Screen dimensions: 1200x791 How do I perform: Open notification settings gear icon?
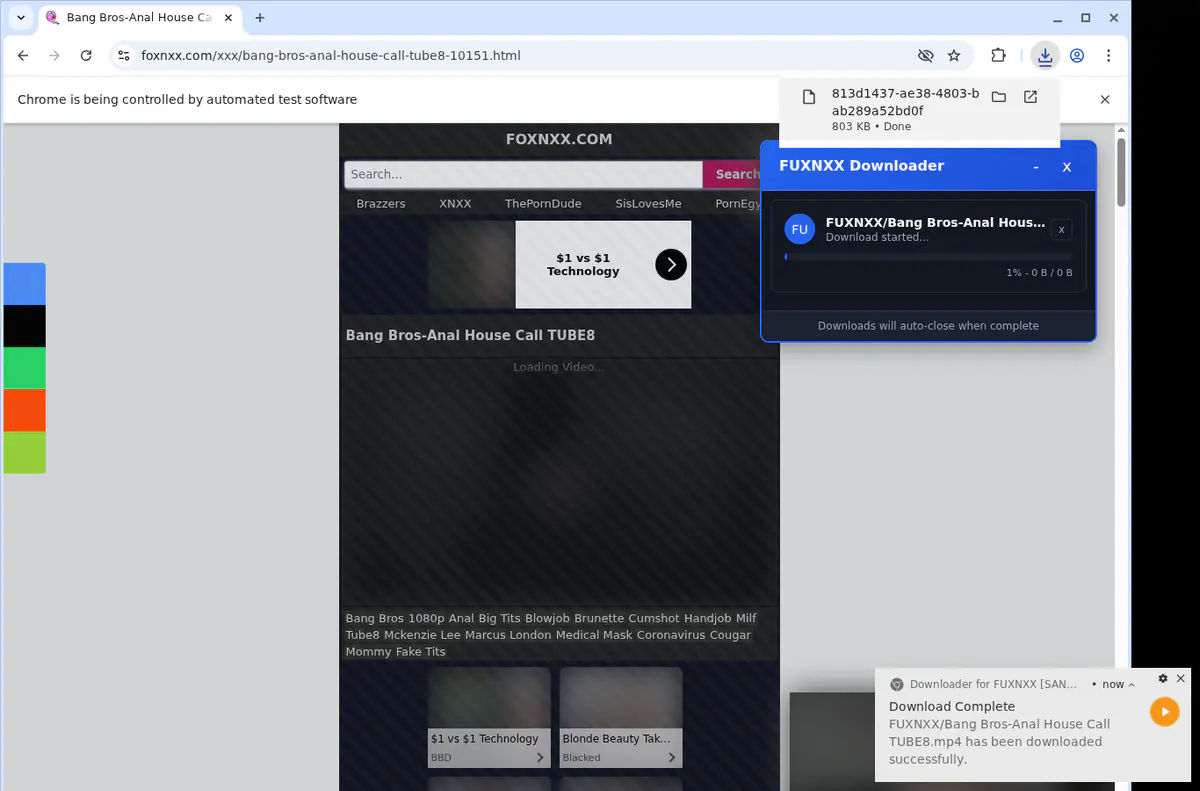coord(1163,678)
